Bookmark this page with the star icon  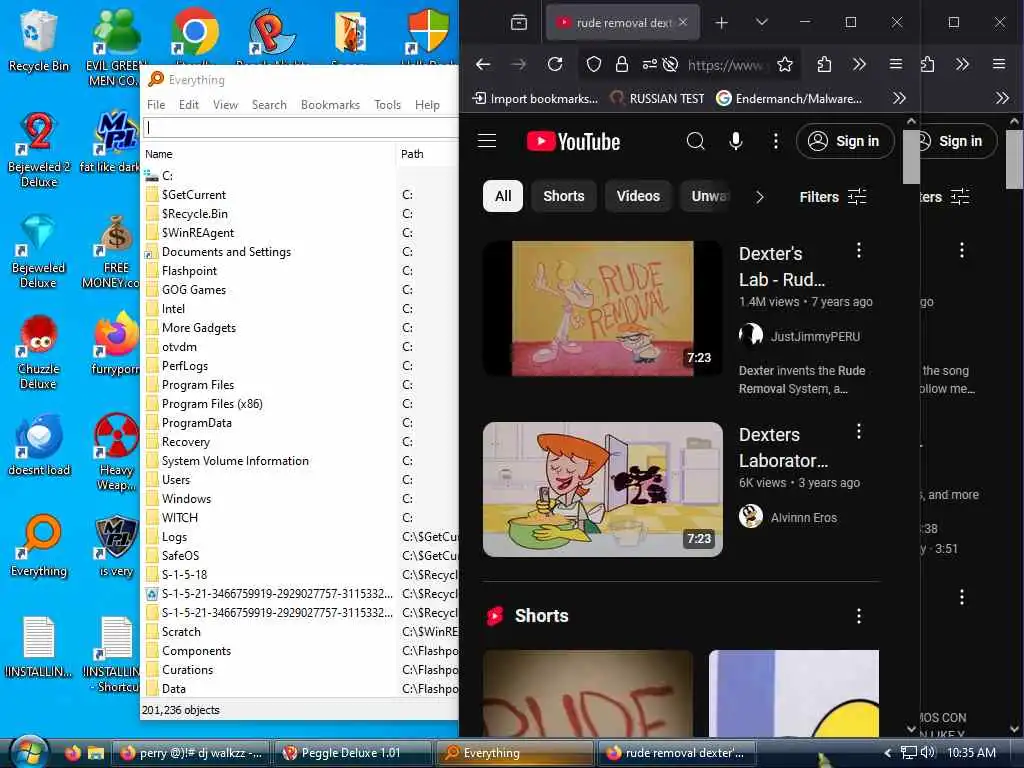point(785,64)
